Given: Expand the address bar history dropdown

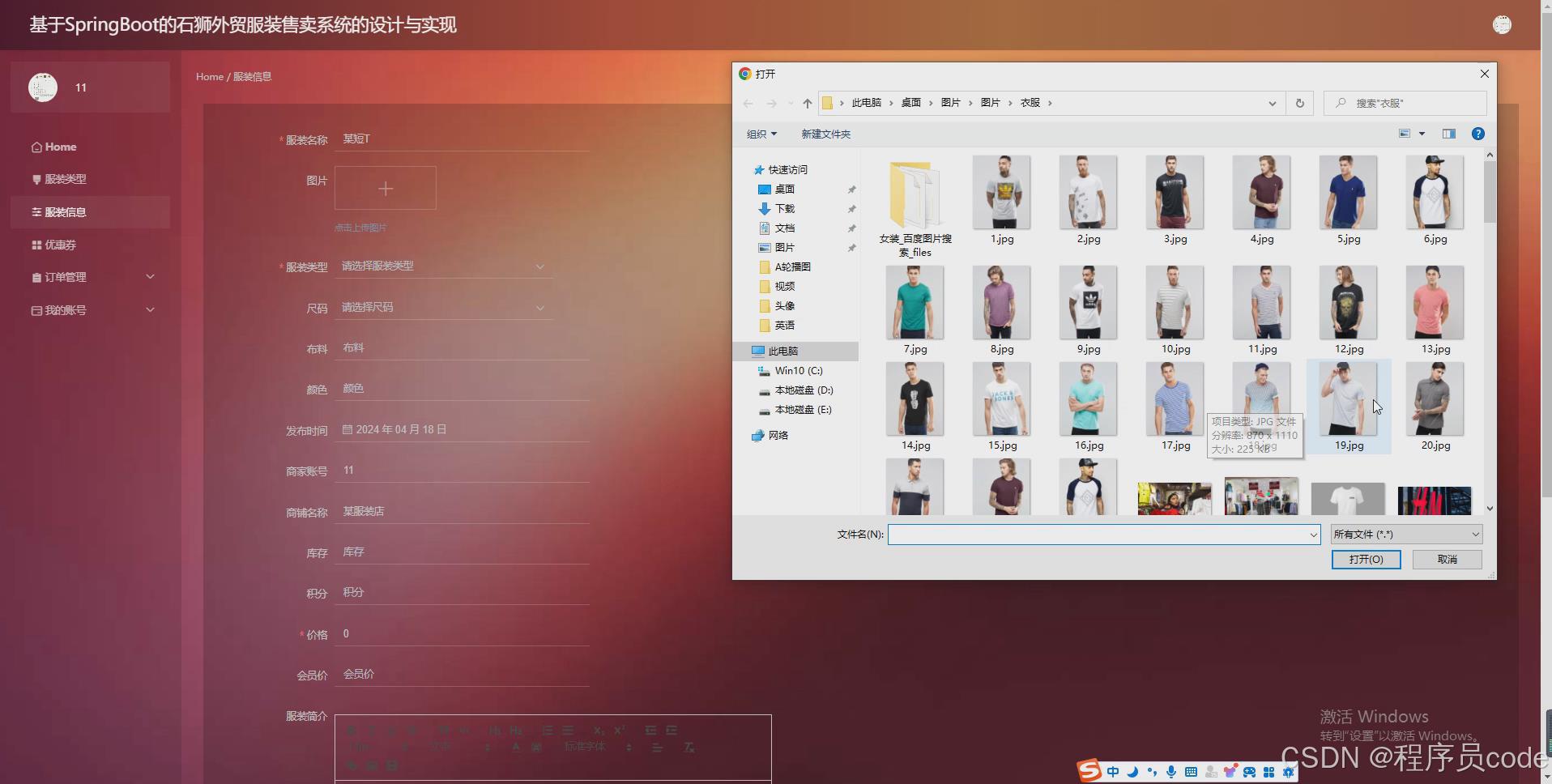Looking at the screenshot, I should coord(1273,103).
